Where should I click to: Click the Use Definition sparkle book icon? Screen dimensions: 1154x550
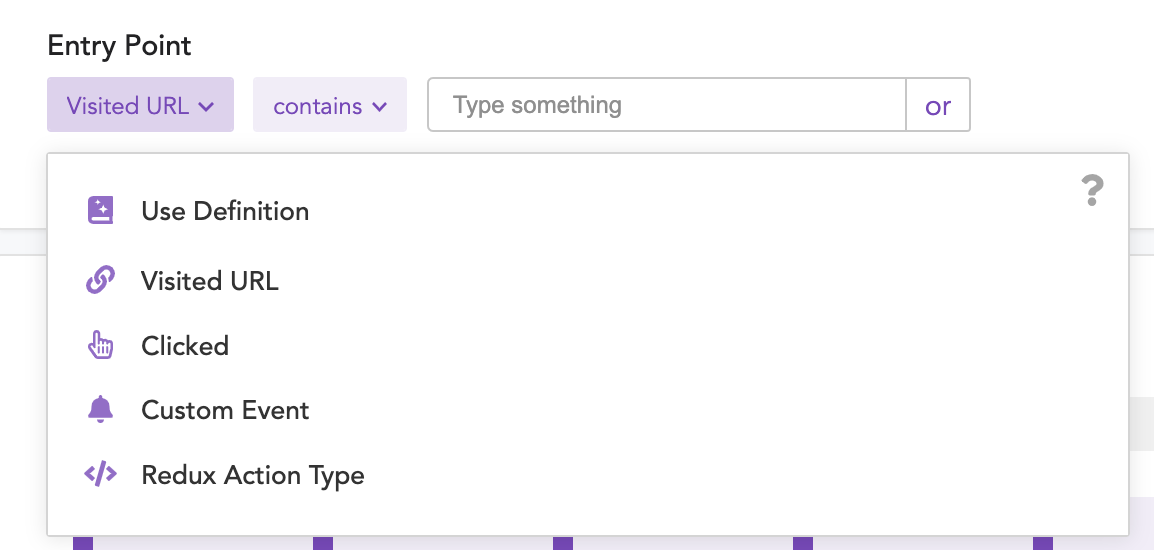click(x=100, y=211)
